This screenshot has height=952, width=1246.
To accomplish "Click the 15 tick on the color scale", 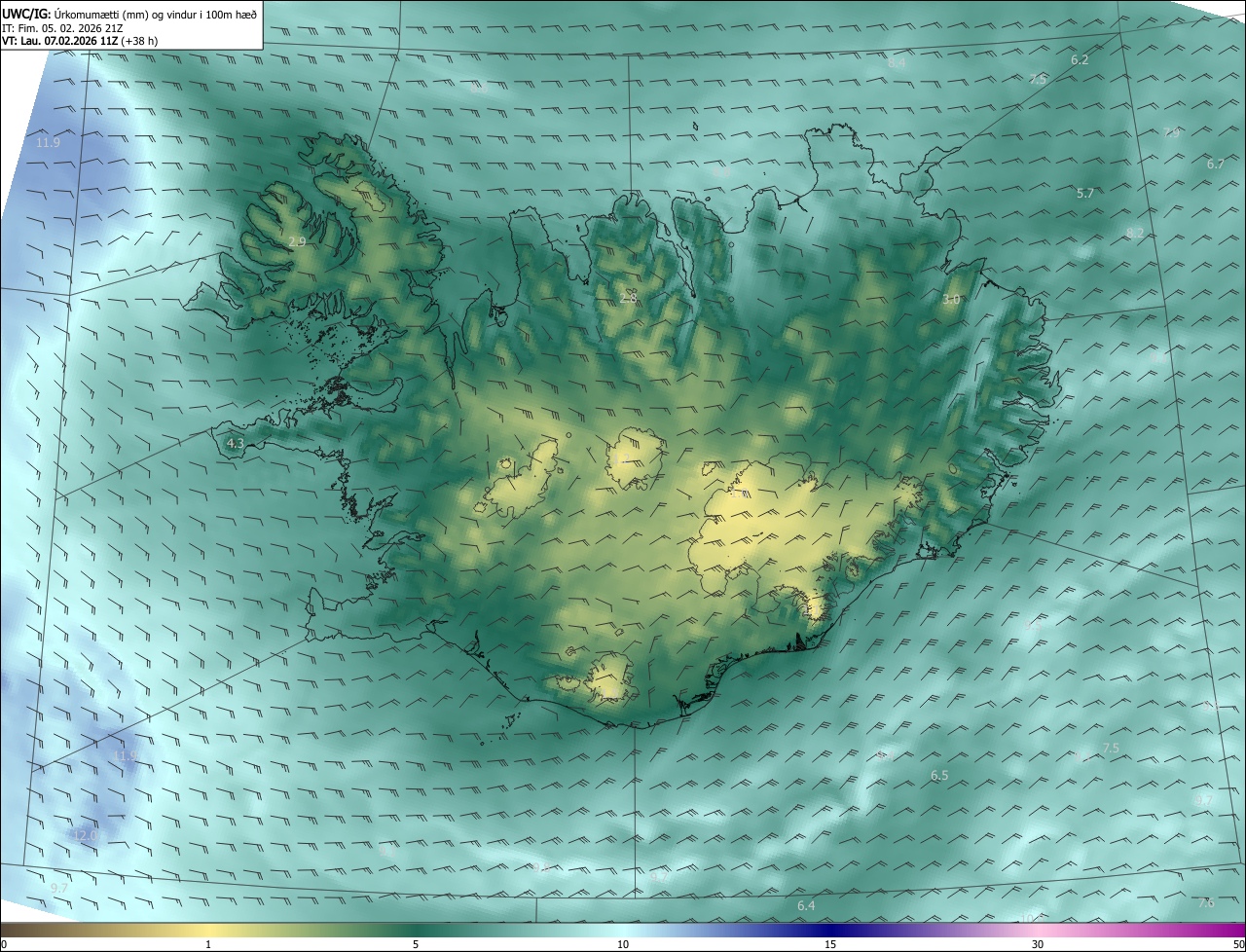I will pos(830,944).
